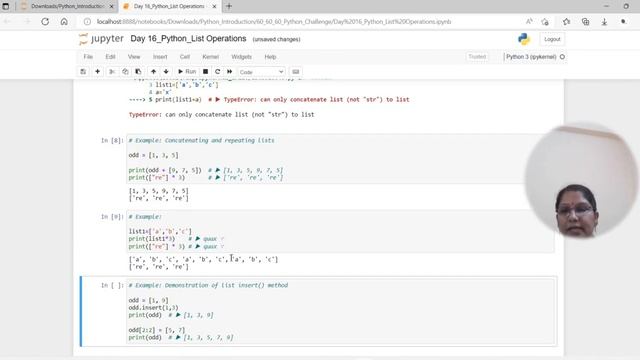Click the Jupyter logo
The height and width of the screenshot is (360, 640).
point(101,39)
